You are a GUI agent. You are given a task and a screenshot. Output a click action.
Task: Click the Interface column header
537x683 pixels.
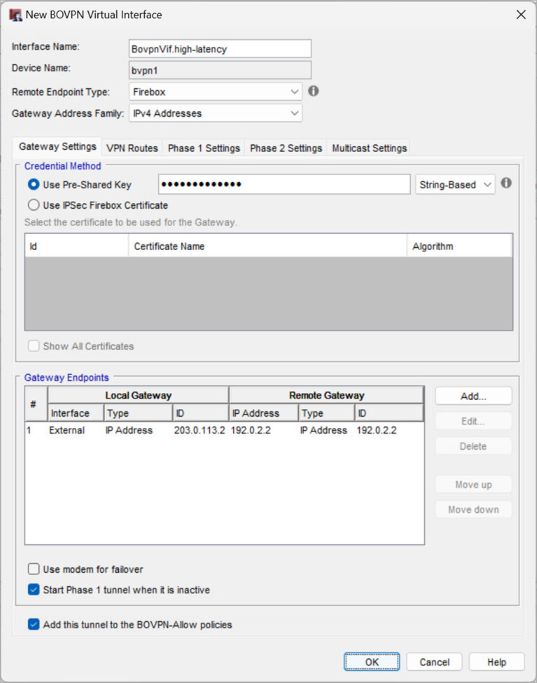coord(75,413)
